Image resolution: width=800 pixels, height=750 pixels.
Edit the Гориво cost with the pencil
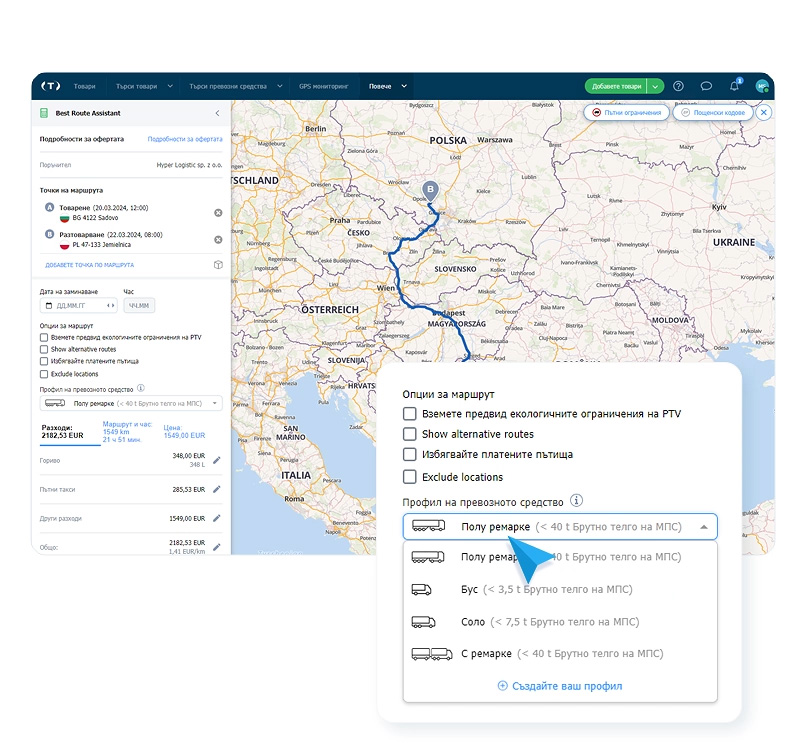coord(217,460)
